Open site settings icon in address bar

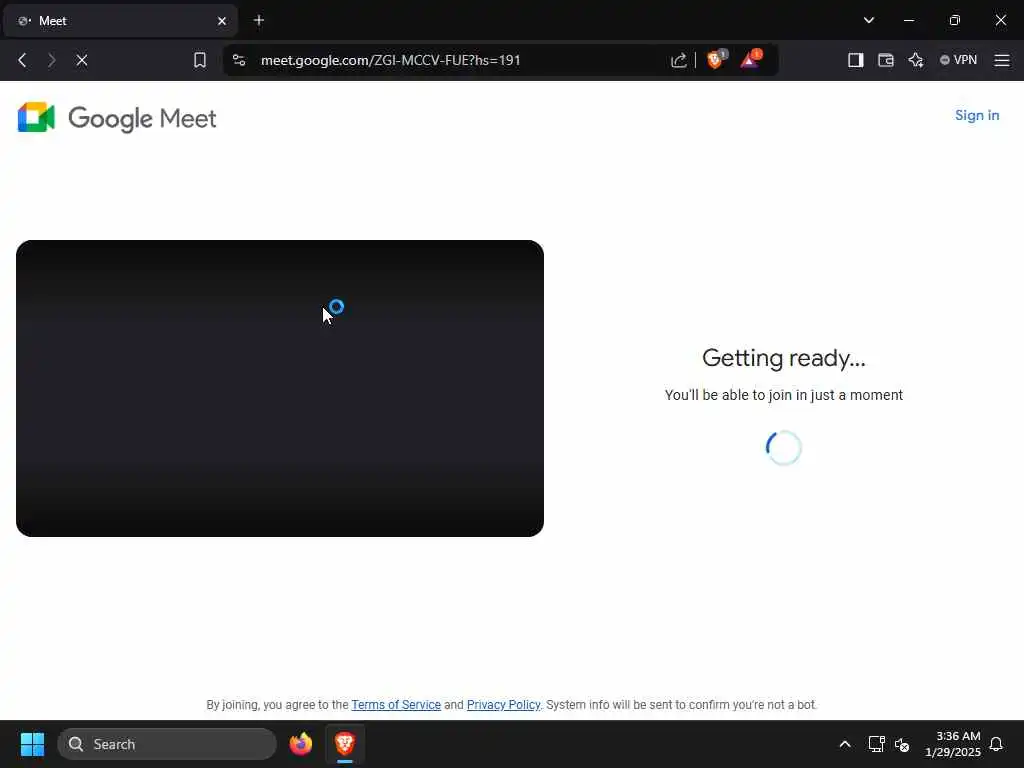(x=239, y=60)
